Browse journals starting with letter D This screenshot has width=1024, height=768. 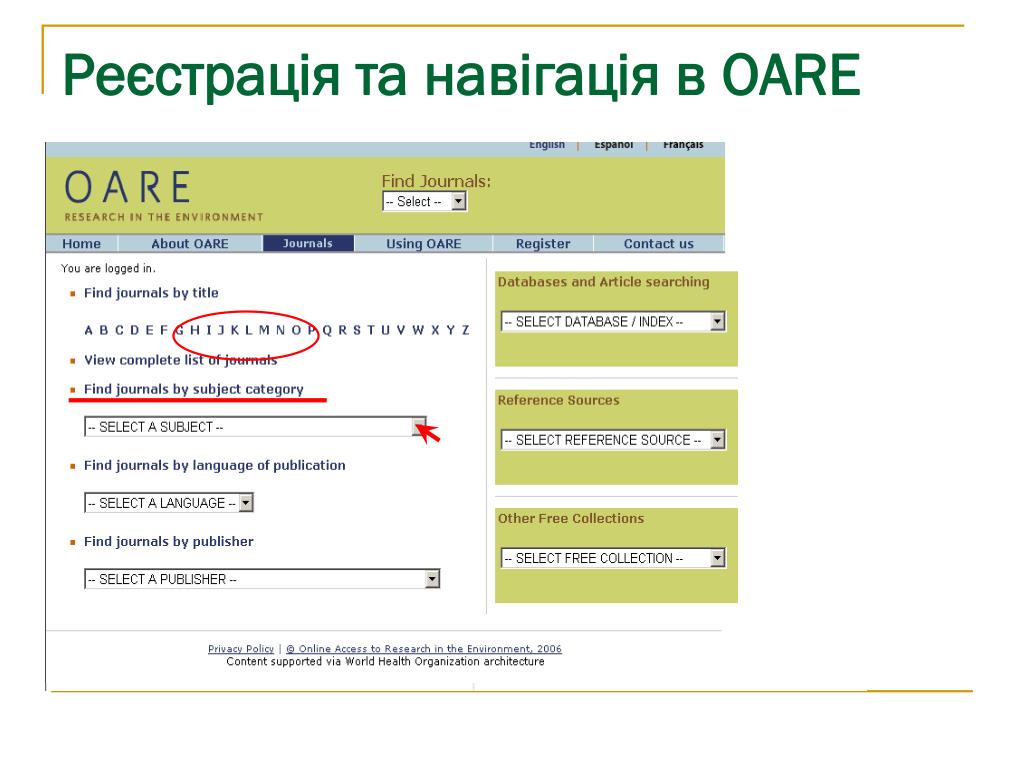point(134,330)
